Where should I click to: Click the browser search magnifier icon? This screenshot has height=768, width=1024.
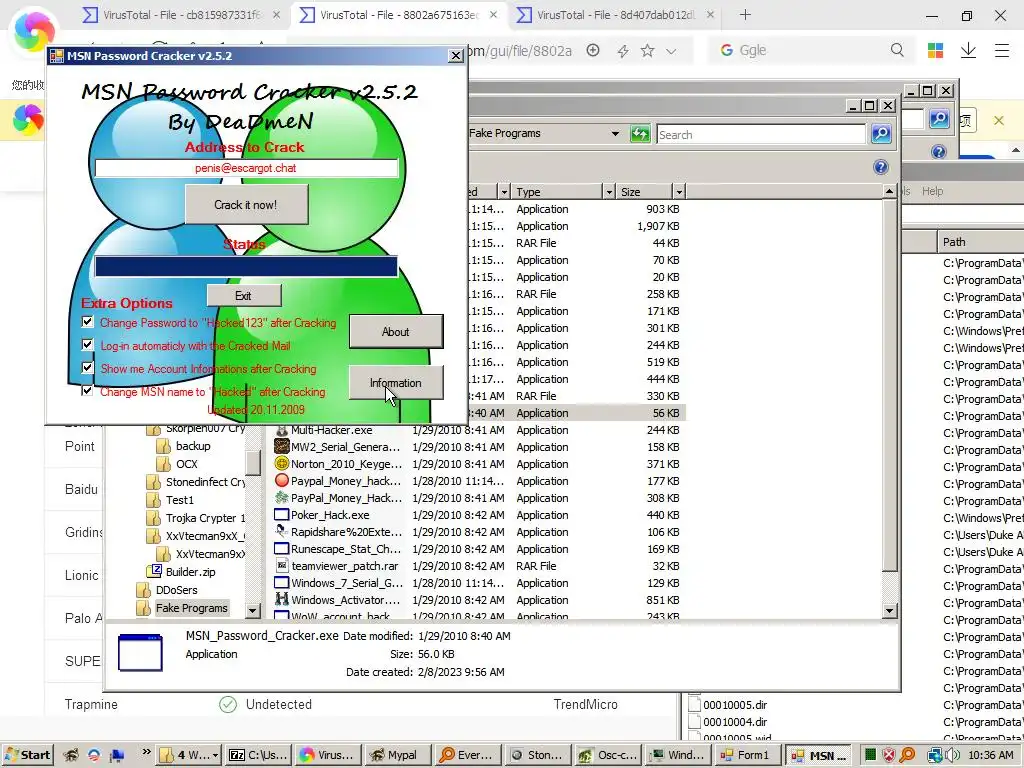tap(897, 50)
